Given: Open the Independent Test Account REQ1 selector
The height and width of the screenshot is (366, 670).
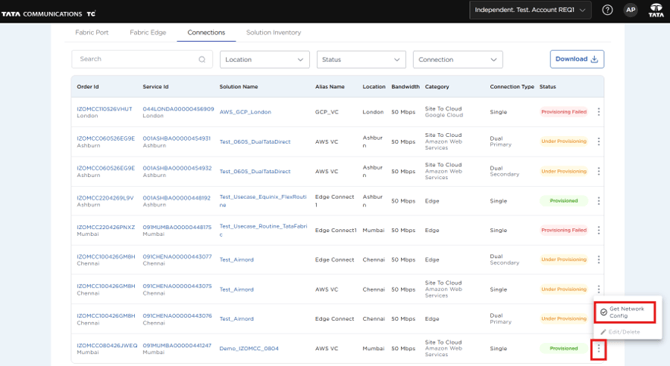Looking at the screenshot, I should pyautogui.click(x=530, y=10).
